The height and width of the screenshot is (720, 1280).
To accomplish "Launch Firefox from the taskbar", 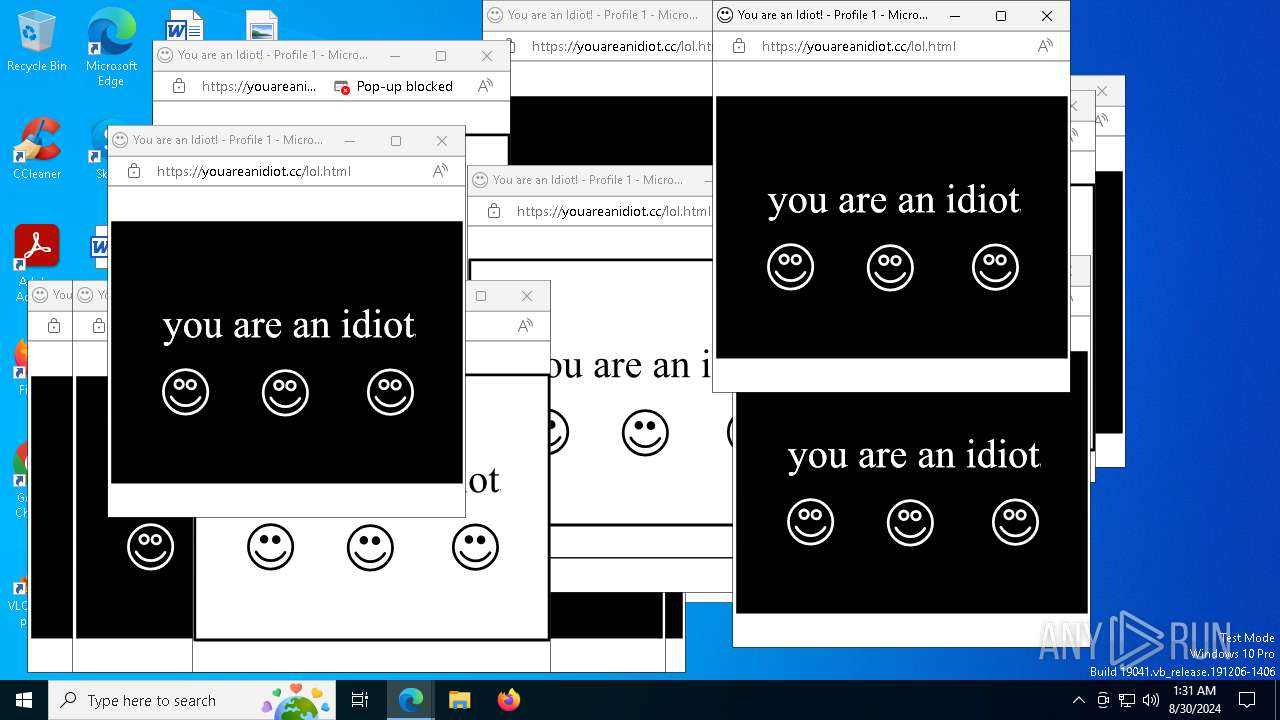I will tap(508, 700).
